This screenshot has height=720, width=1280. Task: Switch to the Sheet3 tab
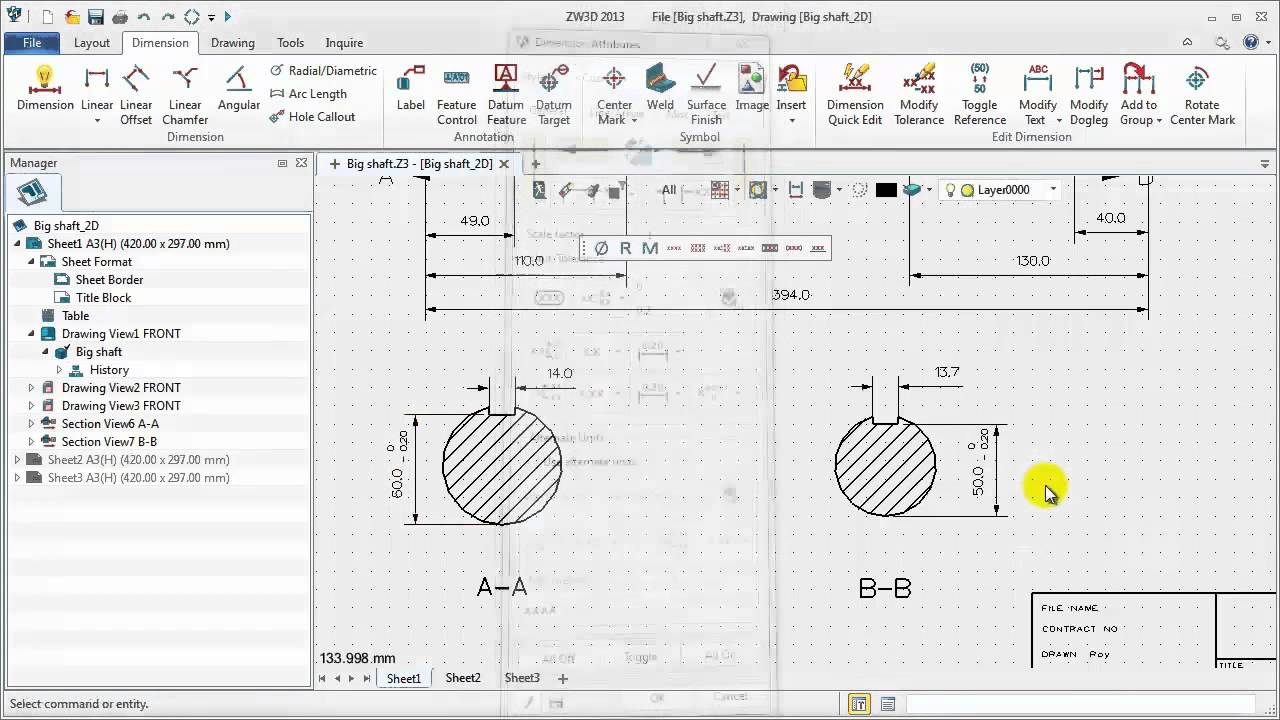[x=522, y=678]
